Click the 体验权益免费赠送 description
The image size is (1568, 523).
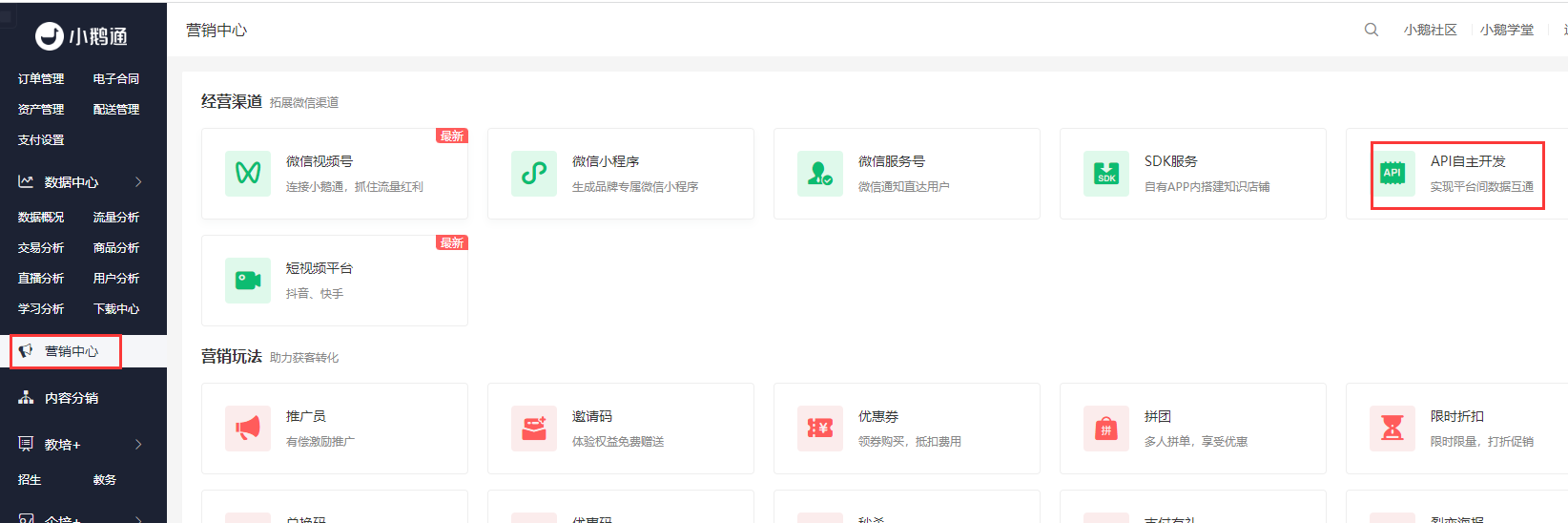tap(618, 442)
